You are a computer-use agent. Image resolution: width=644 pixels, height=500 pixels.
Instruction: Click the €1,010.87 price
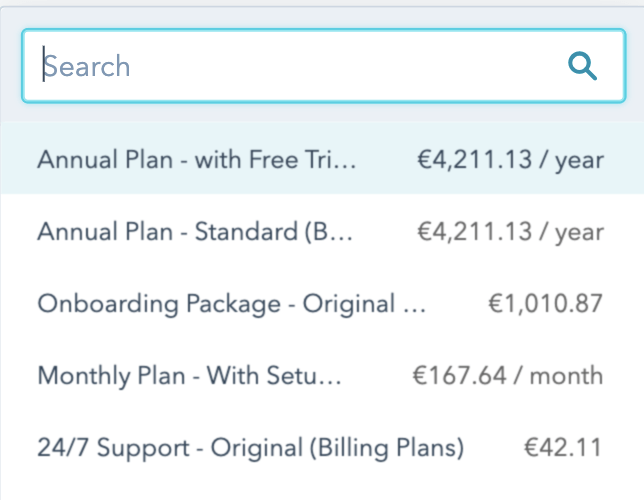click(545, 304)
